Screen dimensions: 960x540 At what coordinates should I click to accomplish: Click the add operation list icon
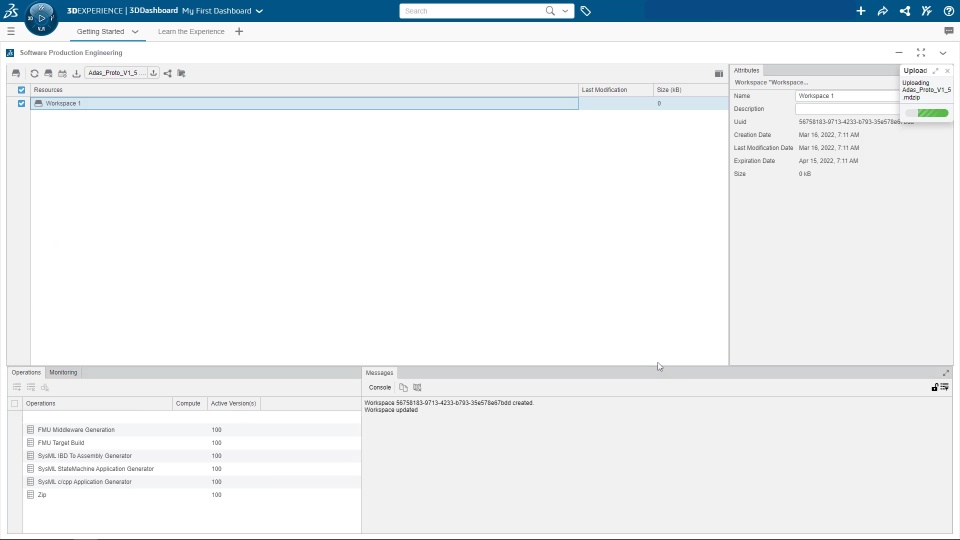[17, 387]
